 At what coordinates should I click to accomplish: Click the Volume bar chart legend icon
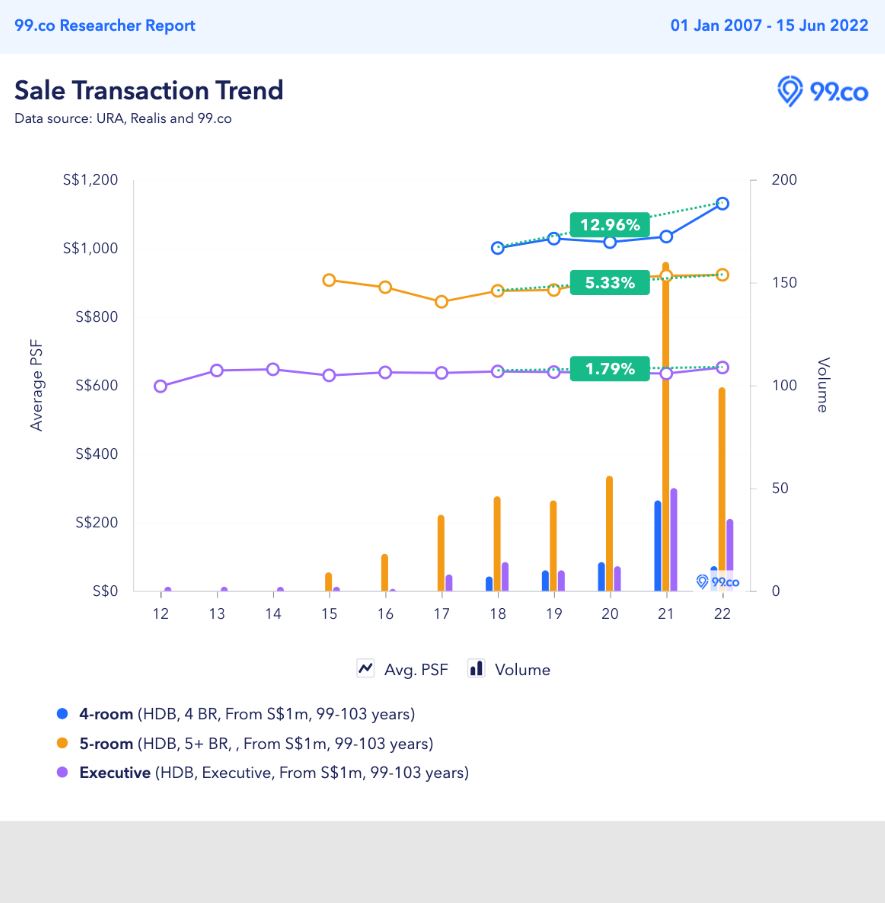tap(477, 669)
